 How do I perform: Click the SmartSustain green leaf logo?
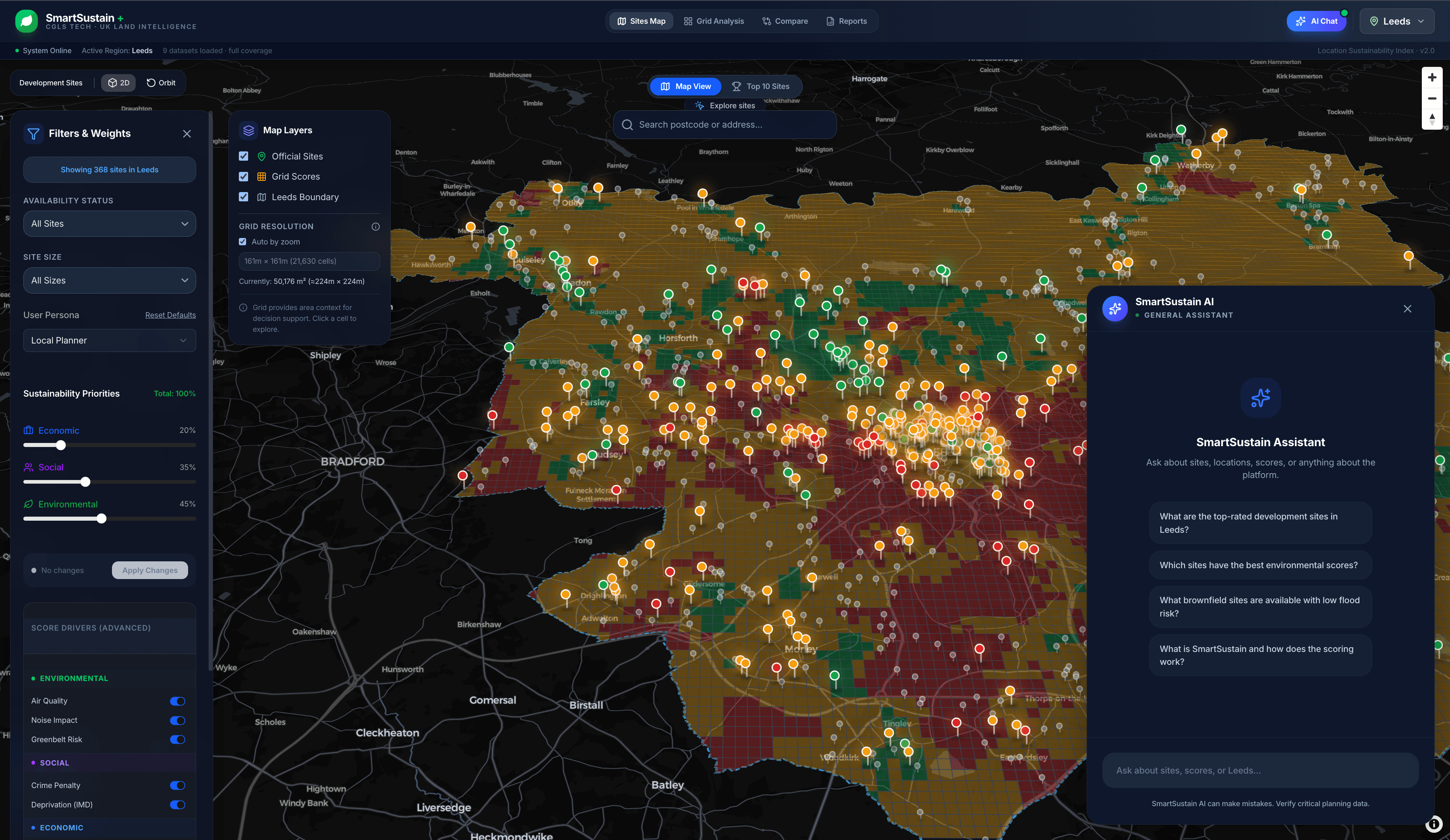26,21
